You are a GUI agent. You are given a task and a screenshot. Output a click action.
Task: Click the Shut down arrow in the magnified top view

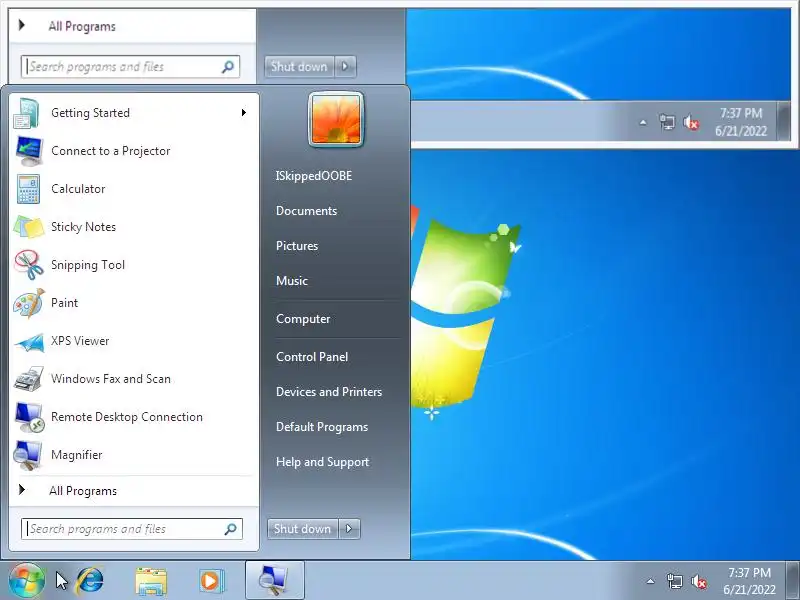coord(345,67)
